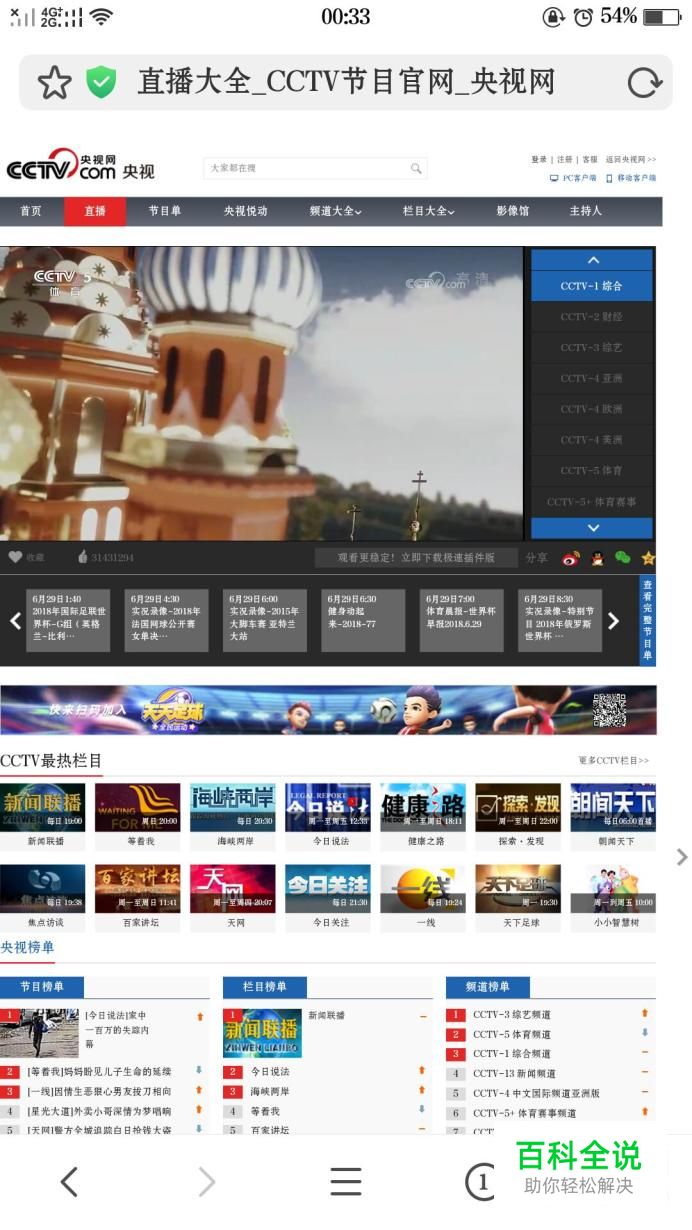The height and width of the screenshot is (1230, 692).
Task: Open 节目单 in the nav bar
Action: tap(165, 211)
